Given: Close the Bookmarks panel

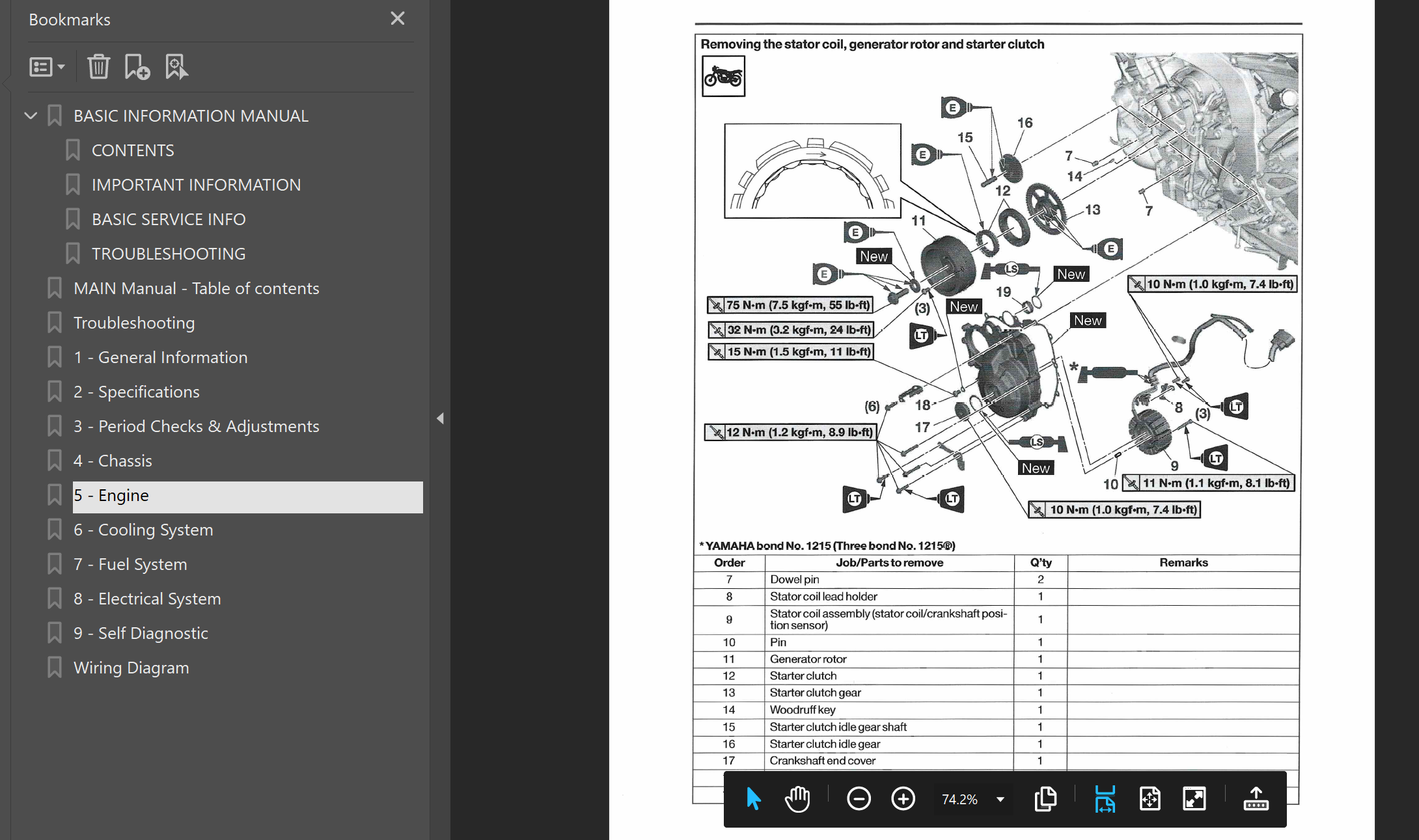Looking at the screenshot, I should click(x=398, y=19).
